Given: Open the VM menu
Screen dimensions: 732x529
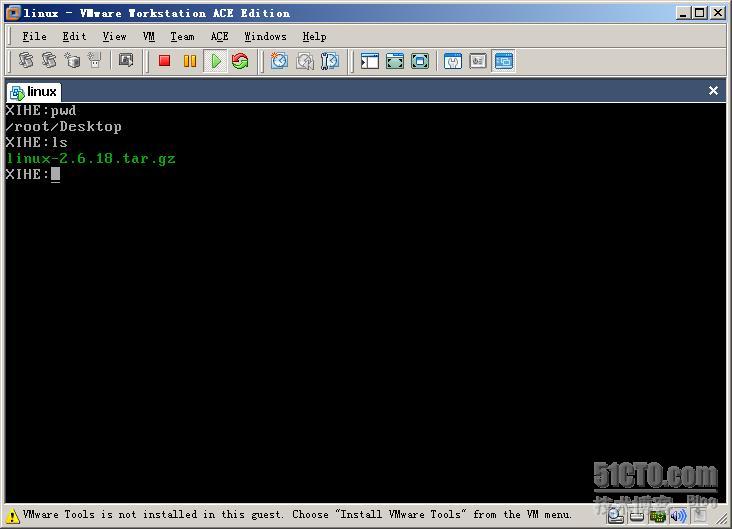Looking at the screenshot, I should pos(149,36).
